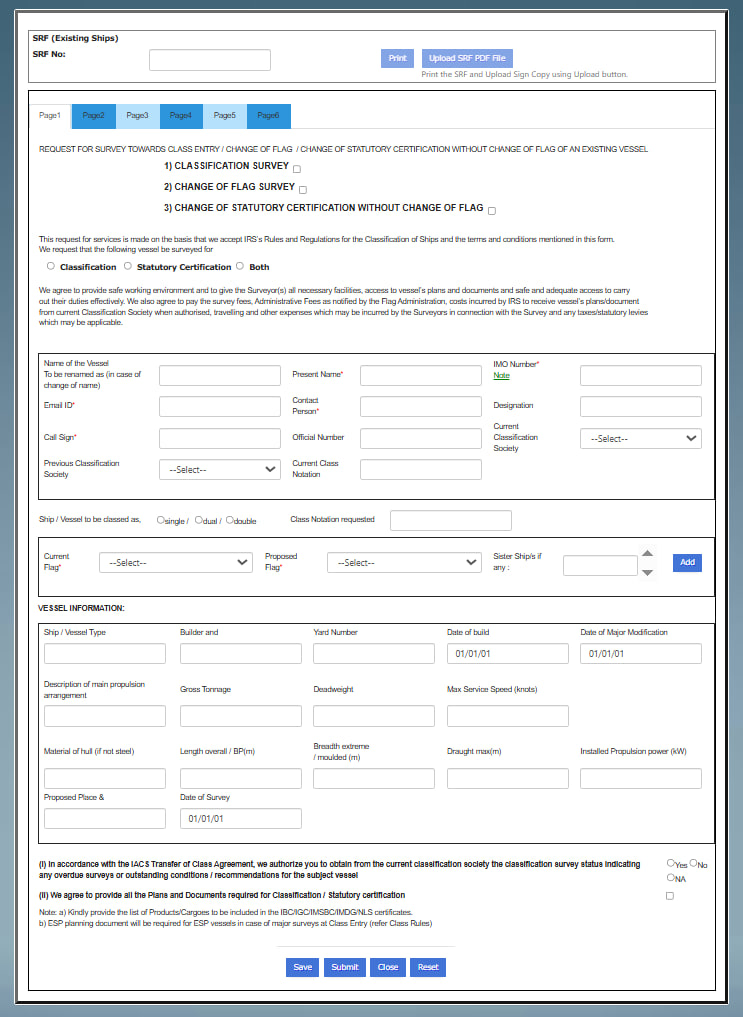The width and height of the screenshot is (743, 1017).
Task: Click the Sister Ship down arrow
Action: point(647,572)
